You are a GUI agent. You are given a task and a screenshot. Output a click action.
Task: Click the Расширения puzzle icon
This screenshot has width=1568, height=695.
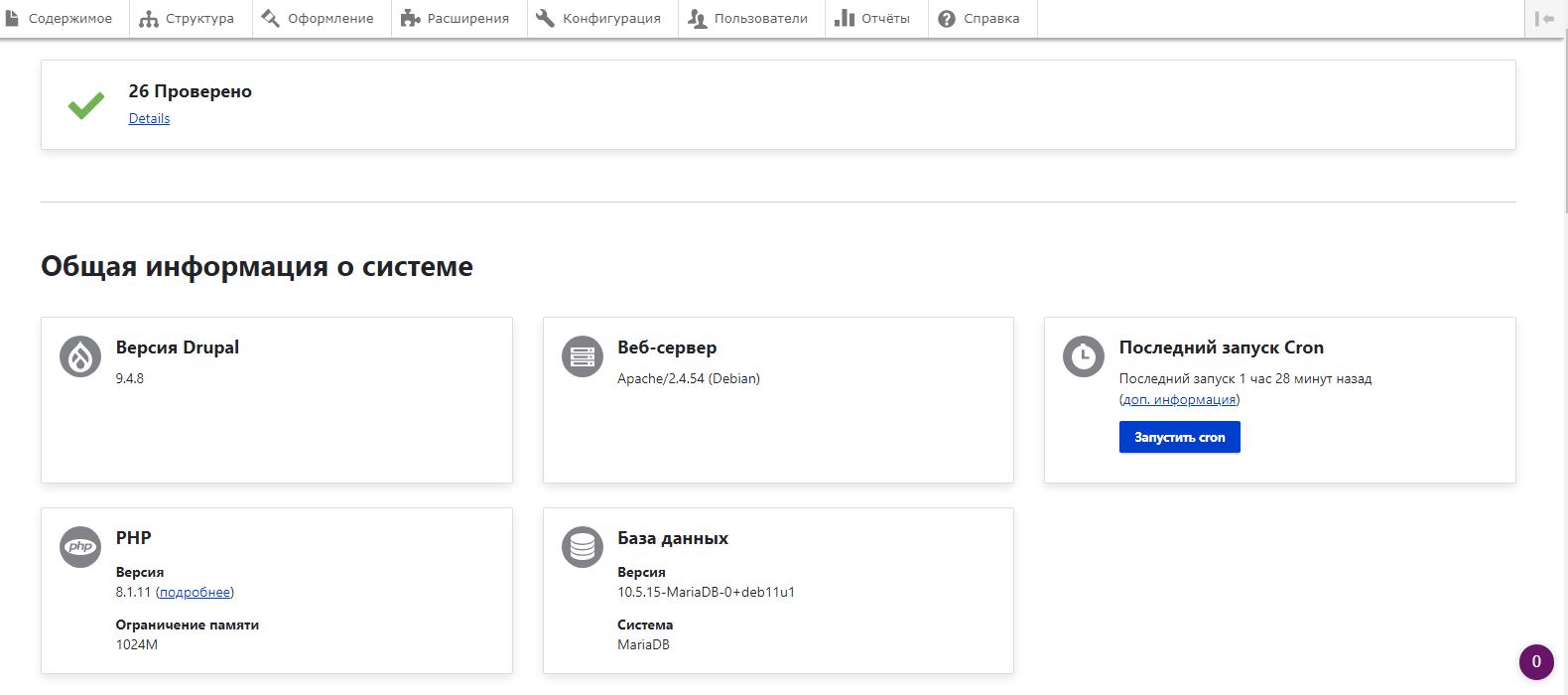click(410, 19)
